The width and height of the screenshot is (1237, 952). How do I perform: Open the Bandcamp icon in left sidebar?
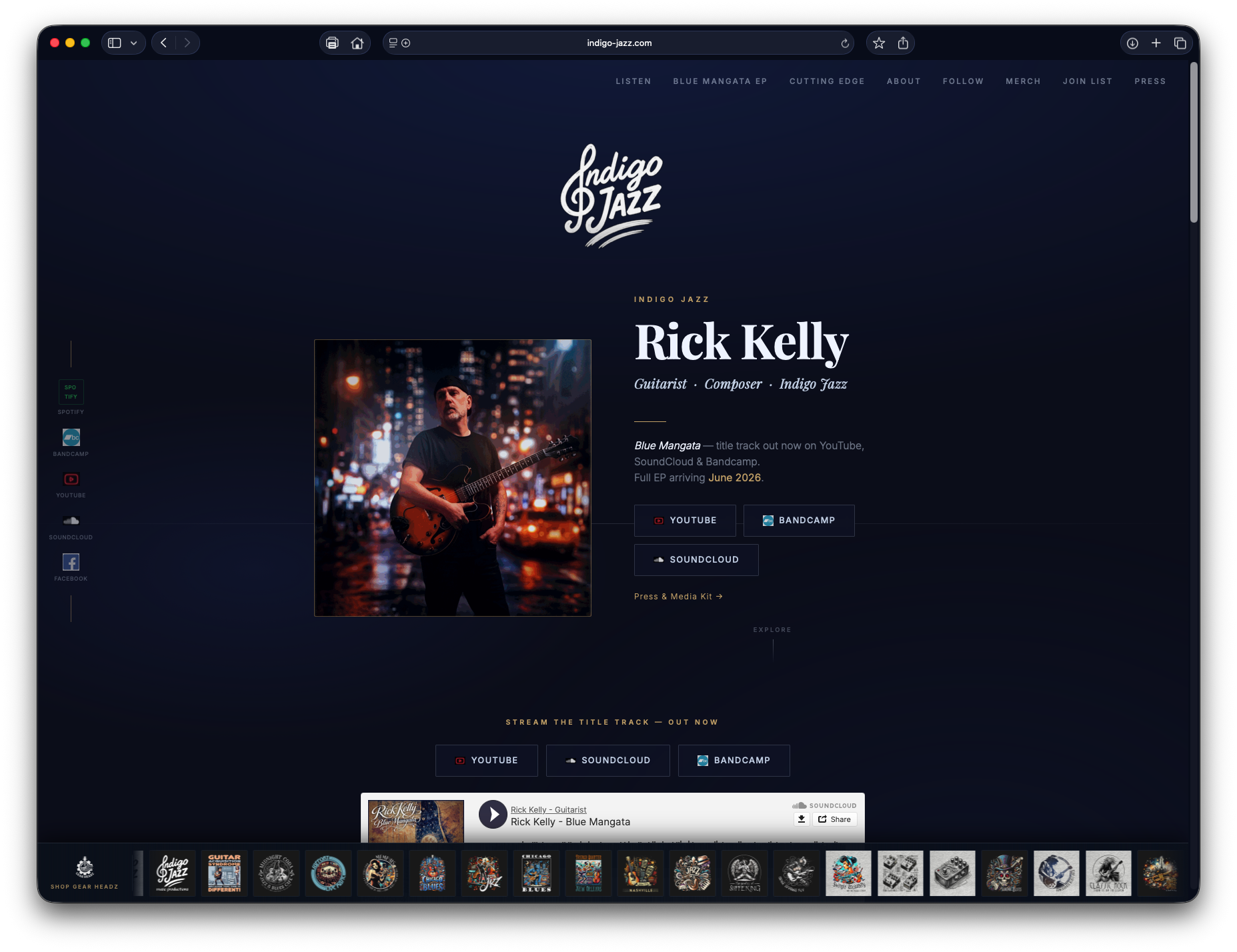pyautogui.click(x=71, y=437)
